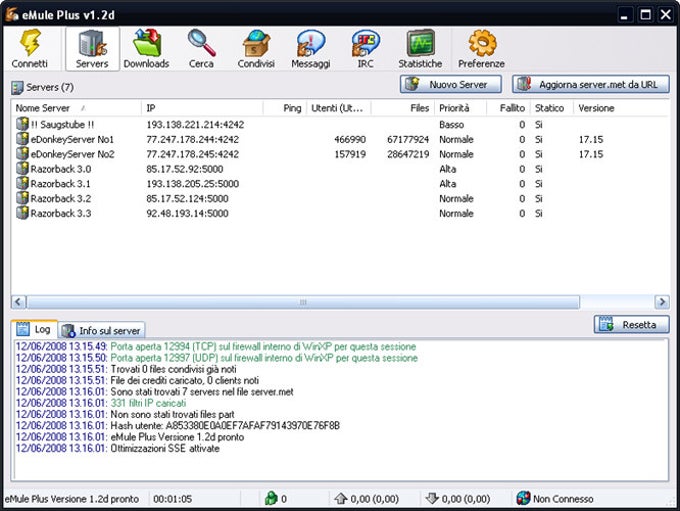Click the 157919 users value

pos(350,154)
